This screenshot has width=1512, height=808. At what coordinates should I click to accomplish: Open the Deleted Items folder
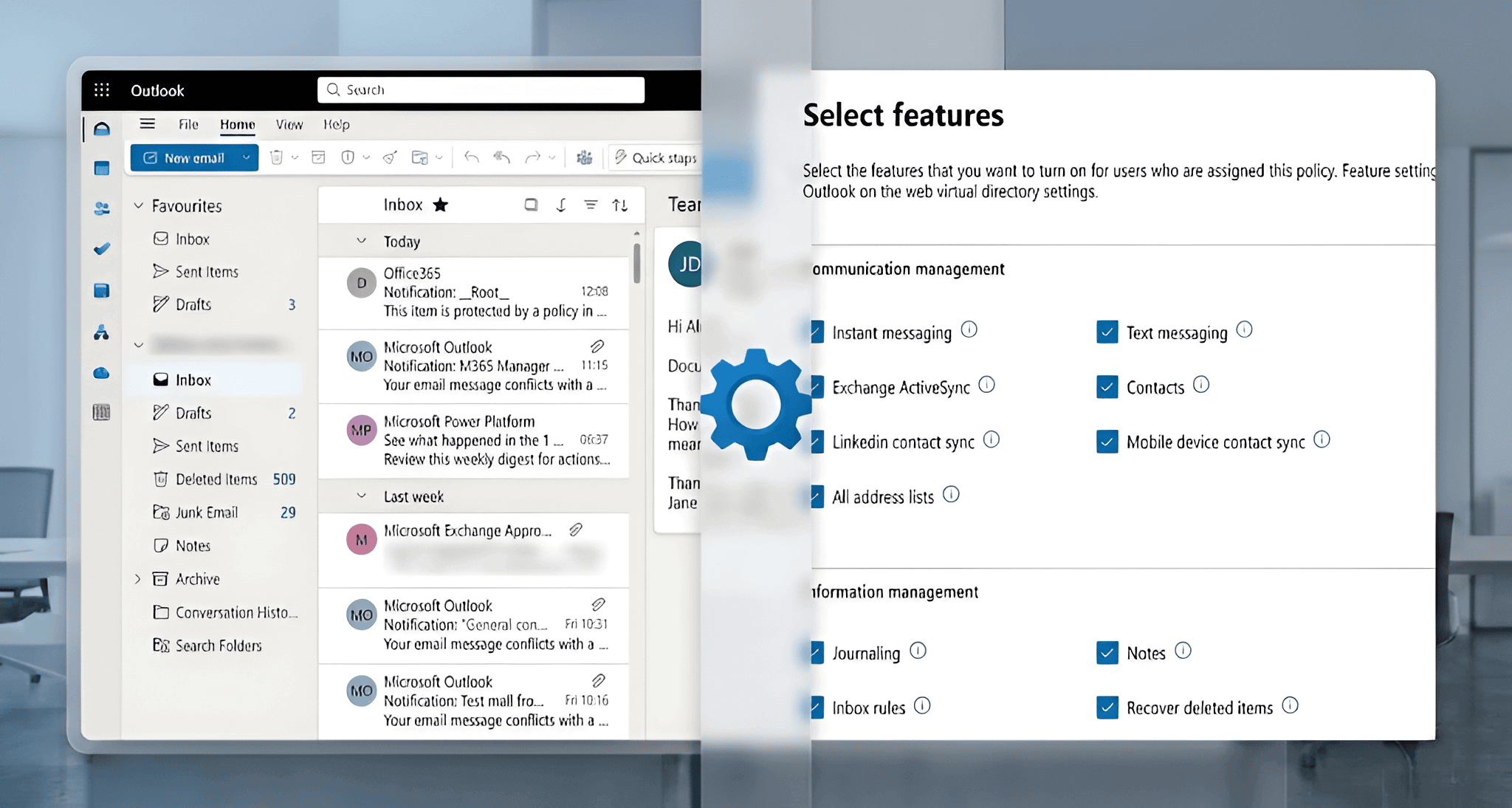(216, 479)
